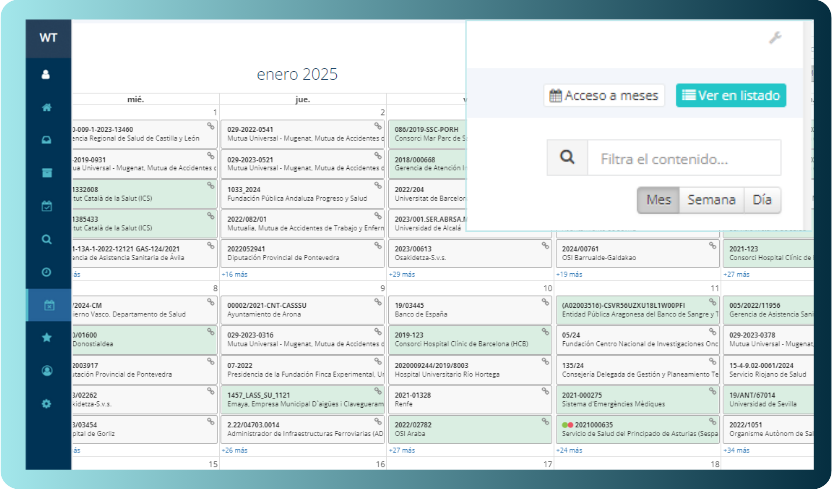Click the star favorites sidebar icon
The height and width of the screenshot is (490, 833).
pyautogui.click(x=47, y=338)
